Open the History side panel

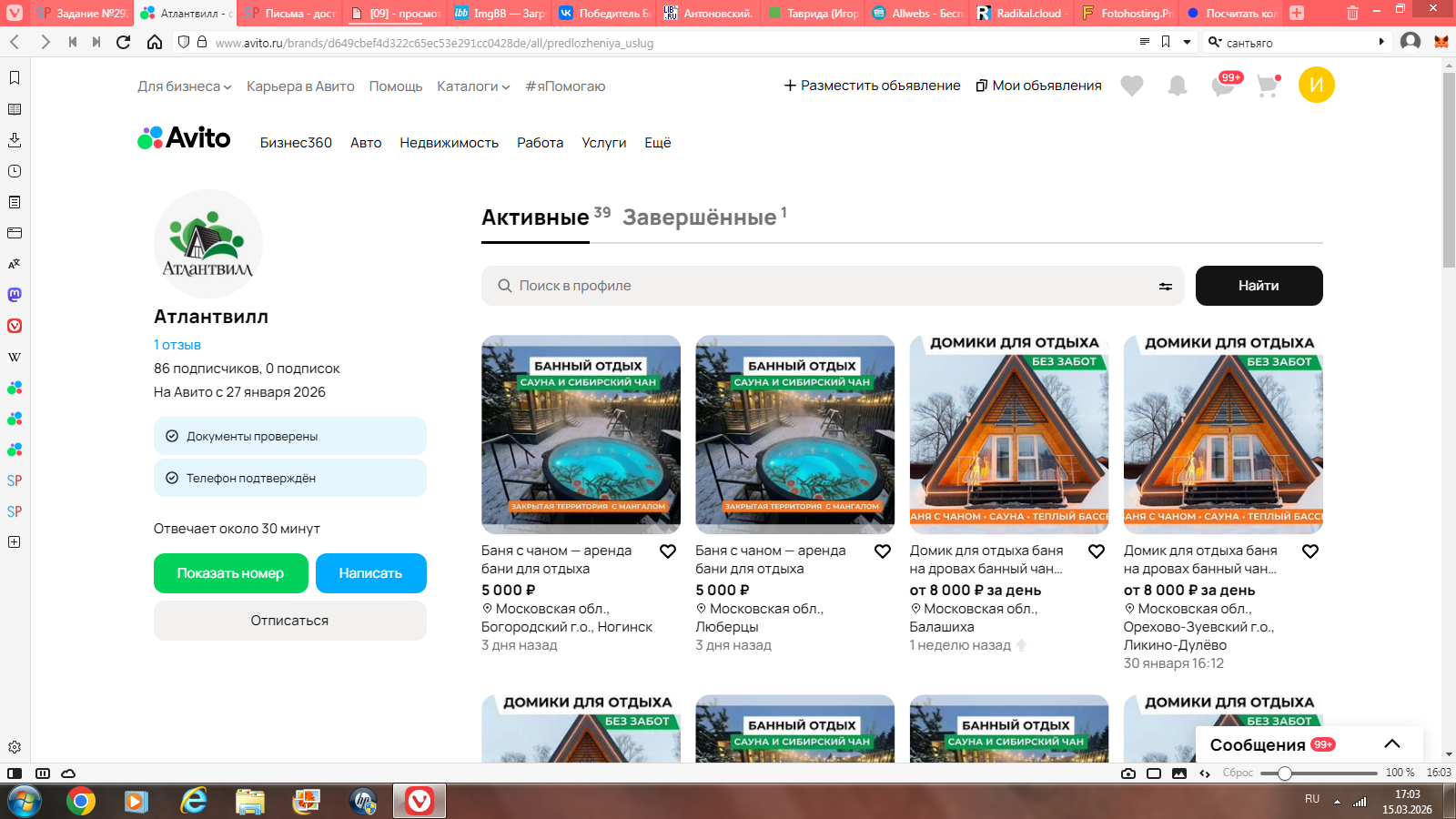coord(15,171)
